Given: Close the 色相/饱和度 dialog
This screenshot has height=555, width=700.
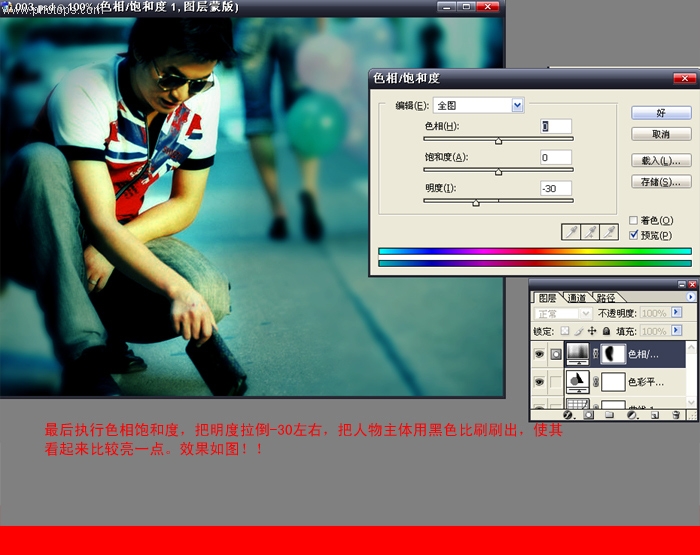Looking at the screenshot, I should click(x=684, y=79).
